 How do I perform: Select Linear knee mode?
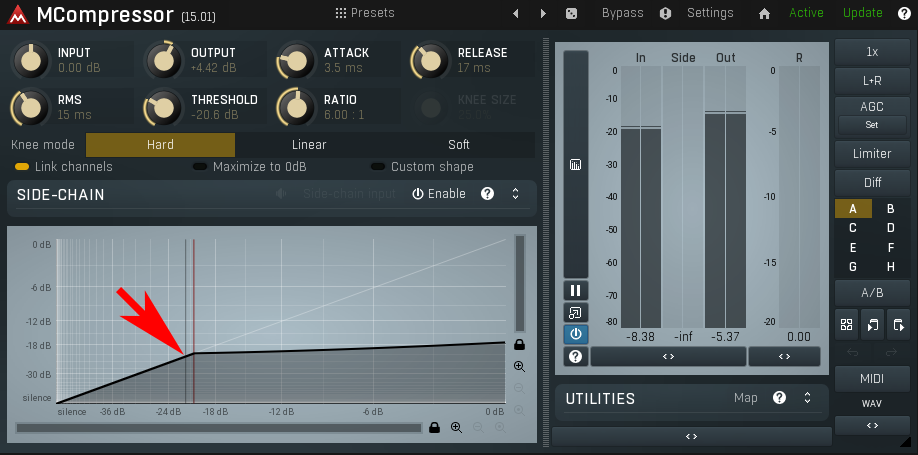(x=309, y=145)
